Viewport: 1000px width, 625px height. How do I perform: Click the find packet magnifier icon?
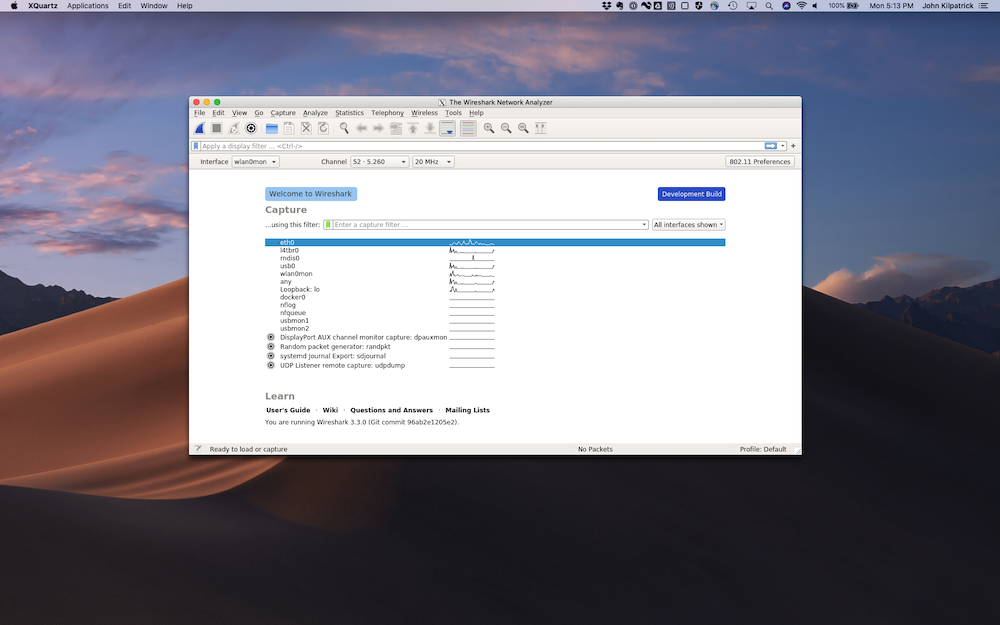[x=344, y=128]
